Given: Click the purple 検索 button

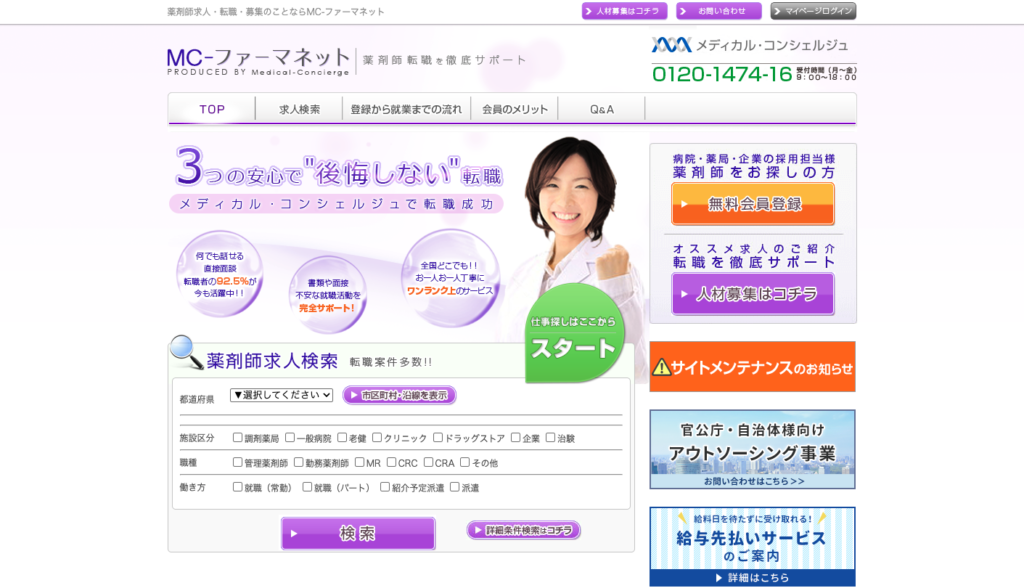Looking at the screenshot, I should pyautogui.click(x=358, y=534).
